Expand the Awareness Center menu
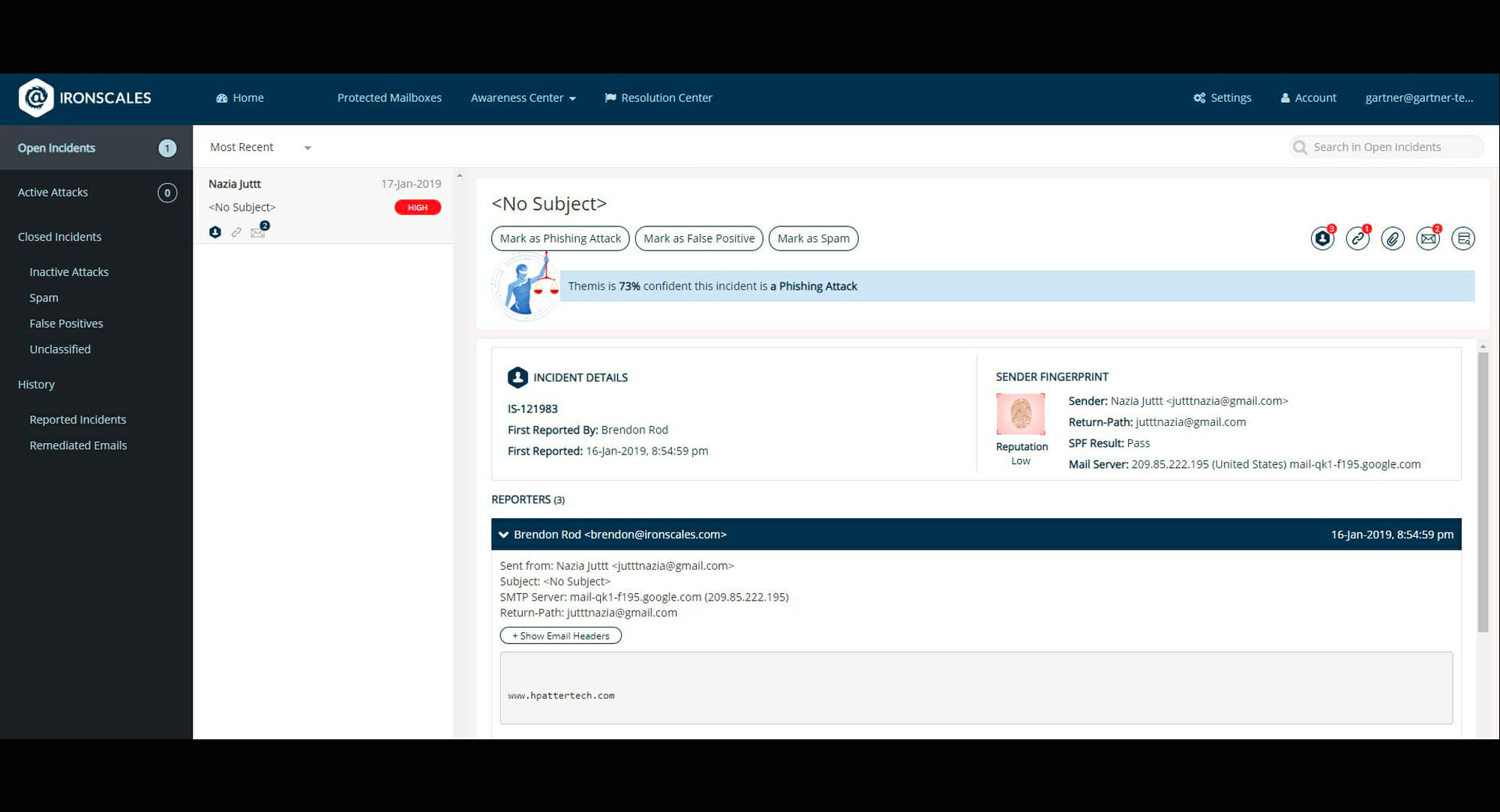This screenshot has width=1500, height=812. tap(523, 98)
